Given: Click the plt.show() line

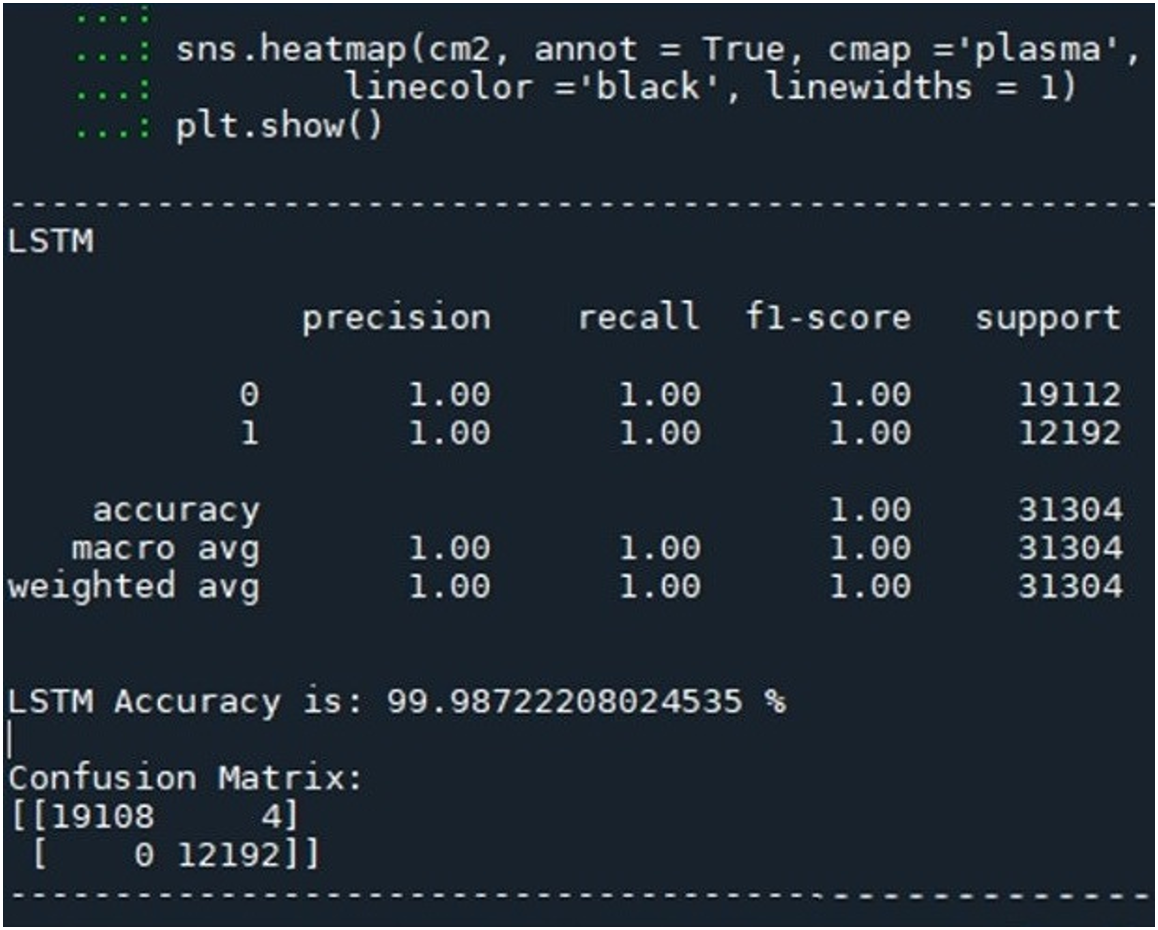Looking at the screenshot, I should pos(279,128).
